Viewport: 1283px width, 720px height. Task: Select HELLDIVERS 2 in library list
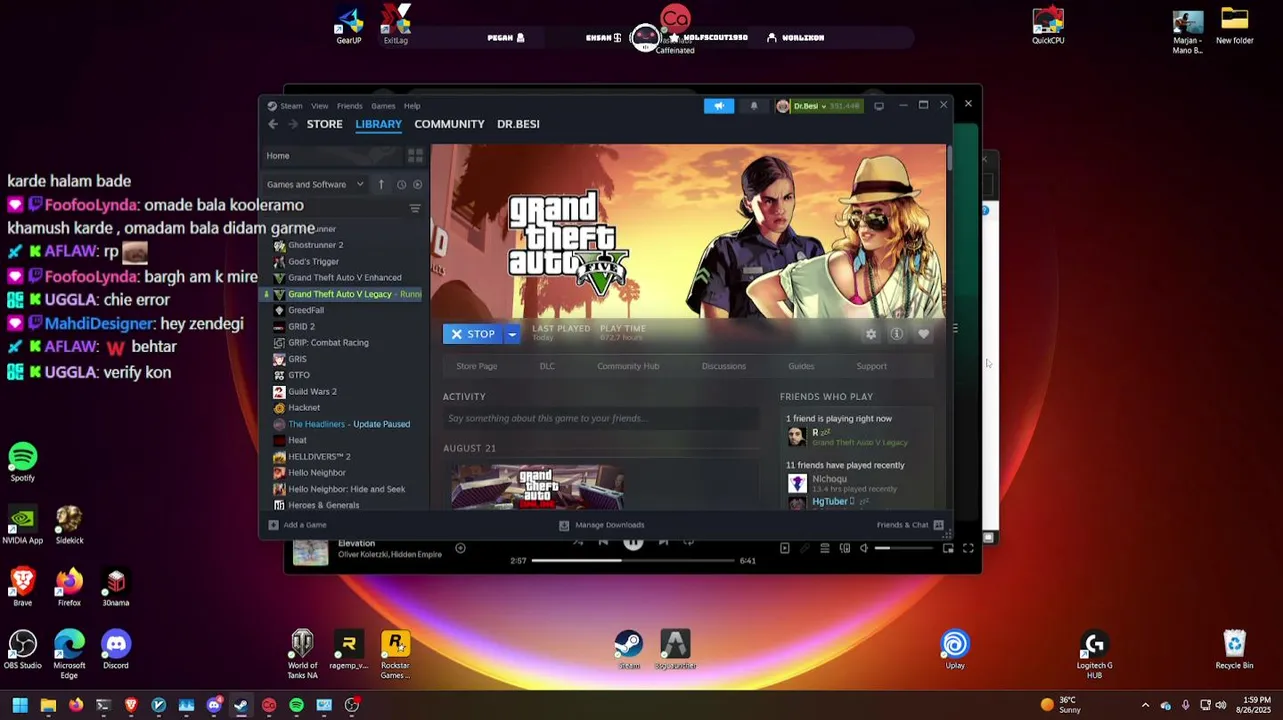(x=319, y=457)
